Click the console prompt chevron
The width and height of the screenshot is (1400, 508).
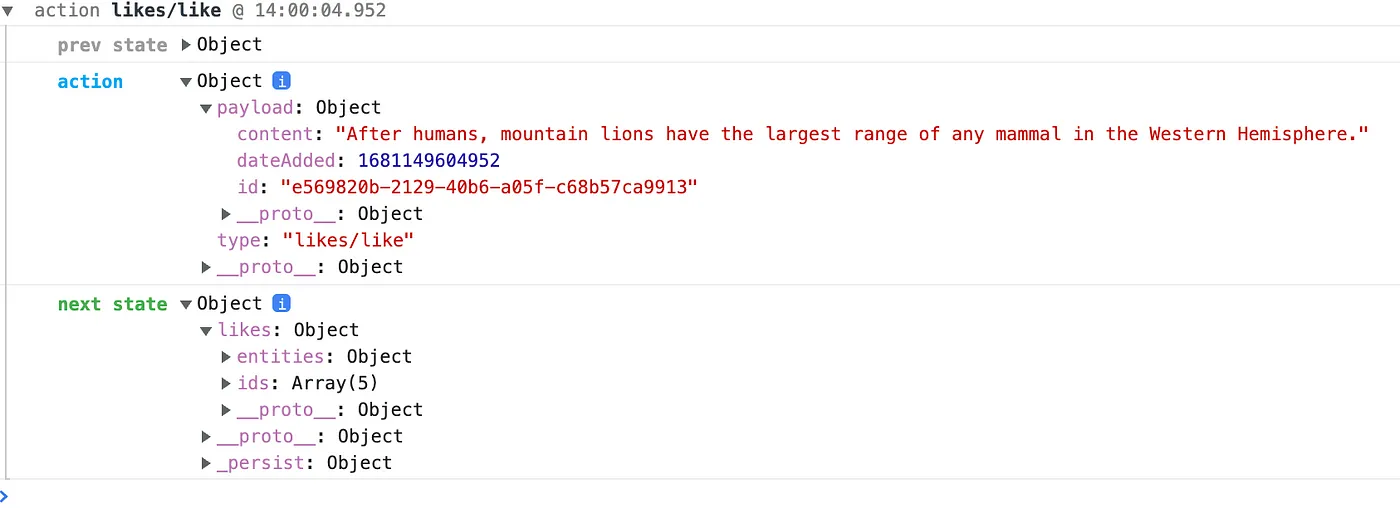pos(5,495)
